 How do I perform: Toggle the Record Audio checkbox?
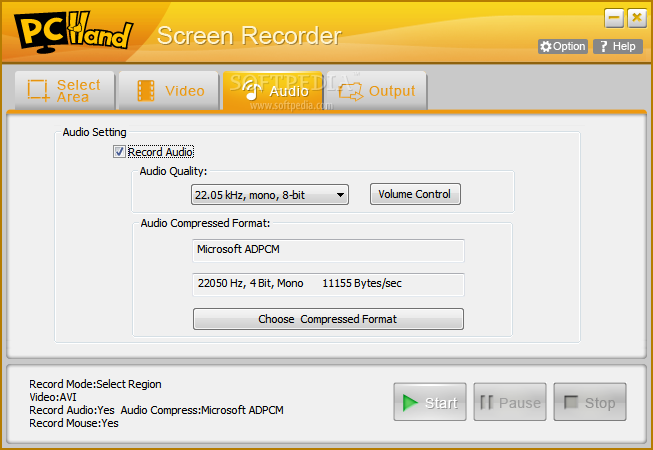tap(119, 152)
